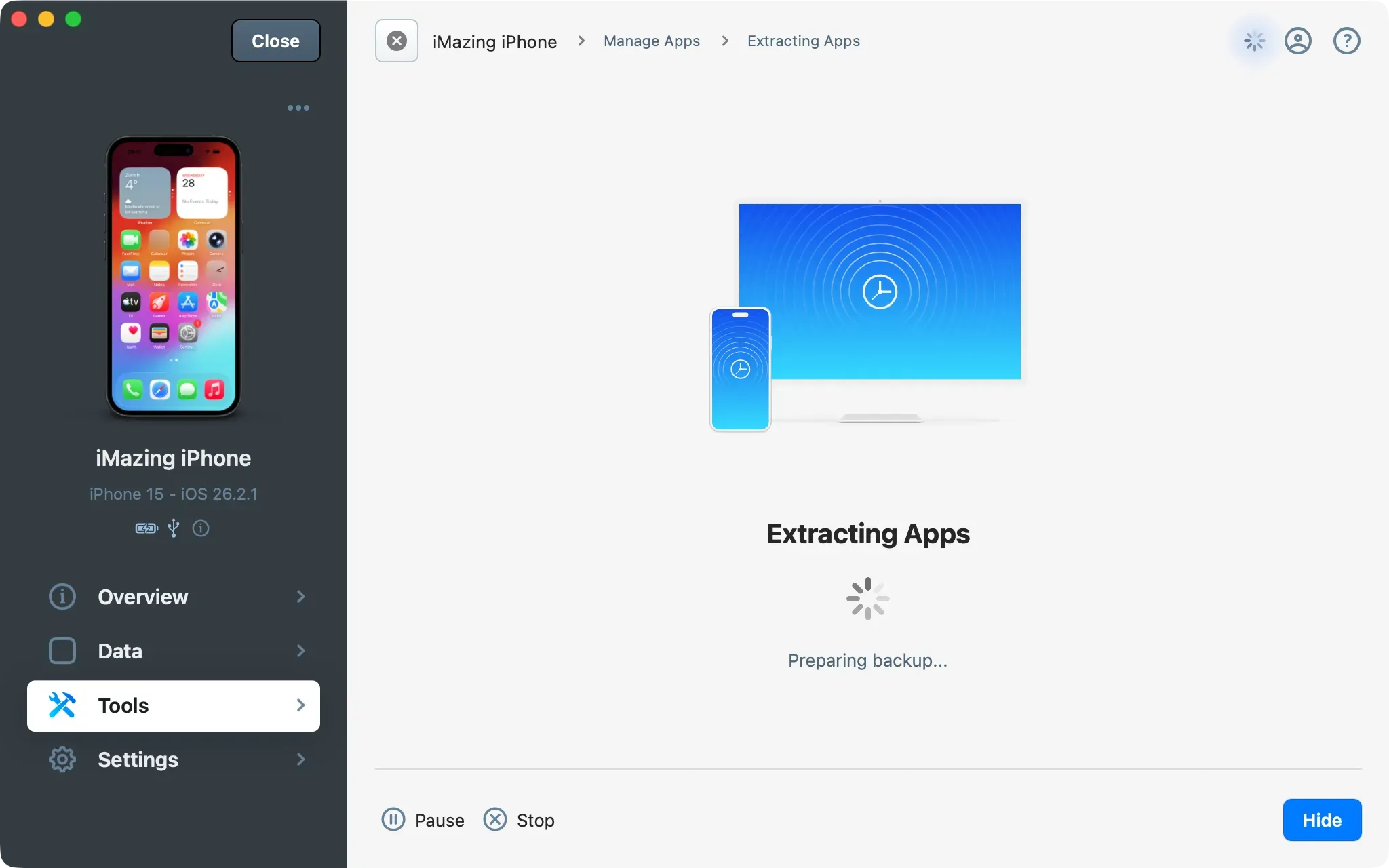This screenshot has width=1389, height=868.
Task: Open the user account icon
Action: 1298,41
